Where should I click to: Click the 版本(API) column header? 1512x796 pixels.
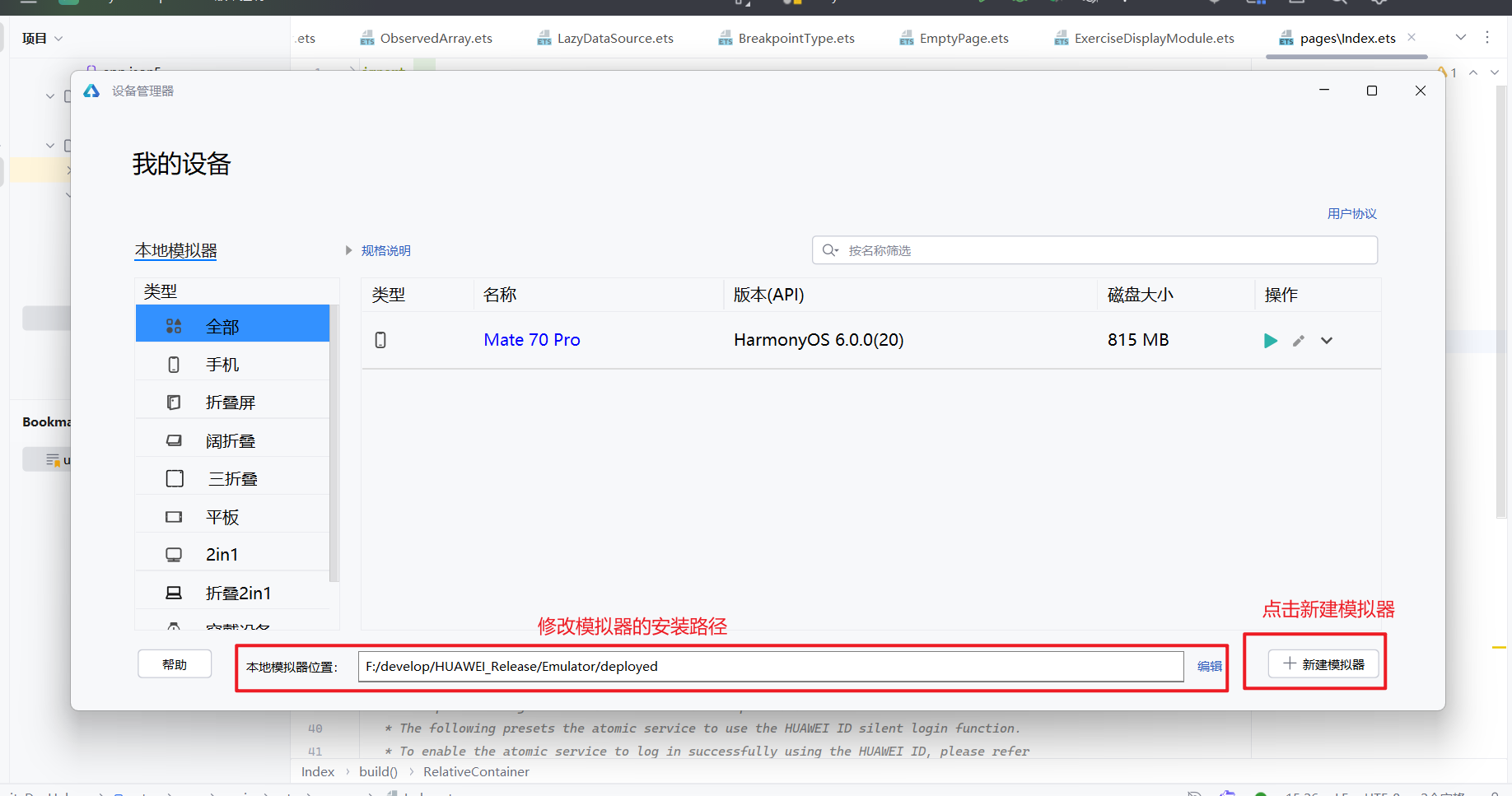point(768,295)
